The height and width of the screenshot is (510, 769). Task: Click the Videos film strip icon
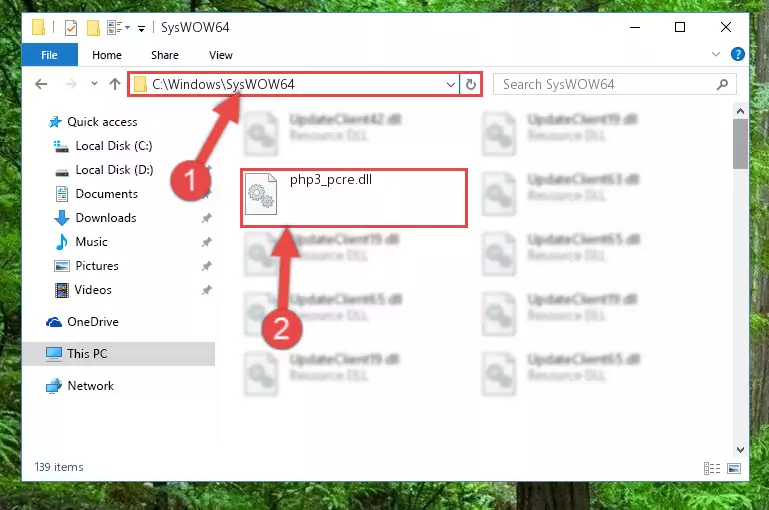click(62, 290)
